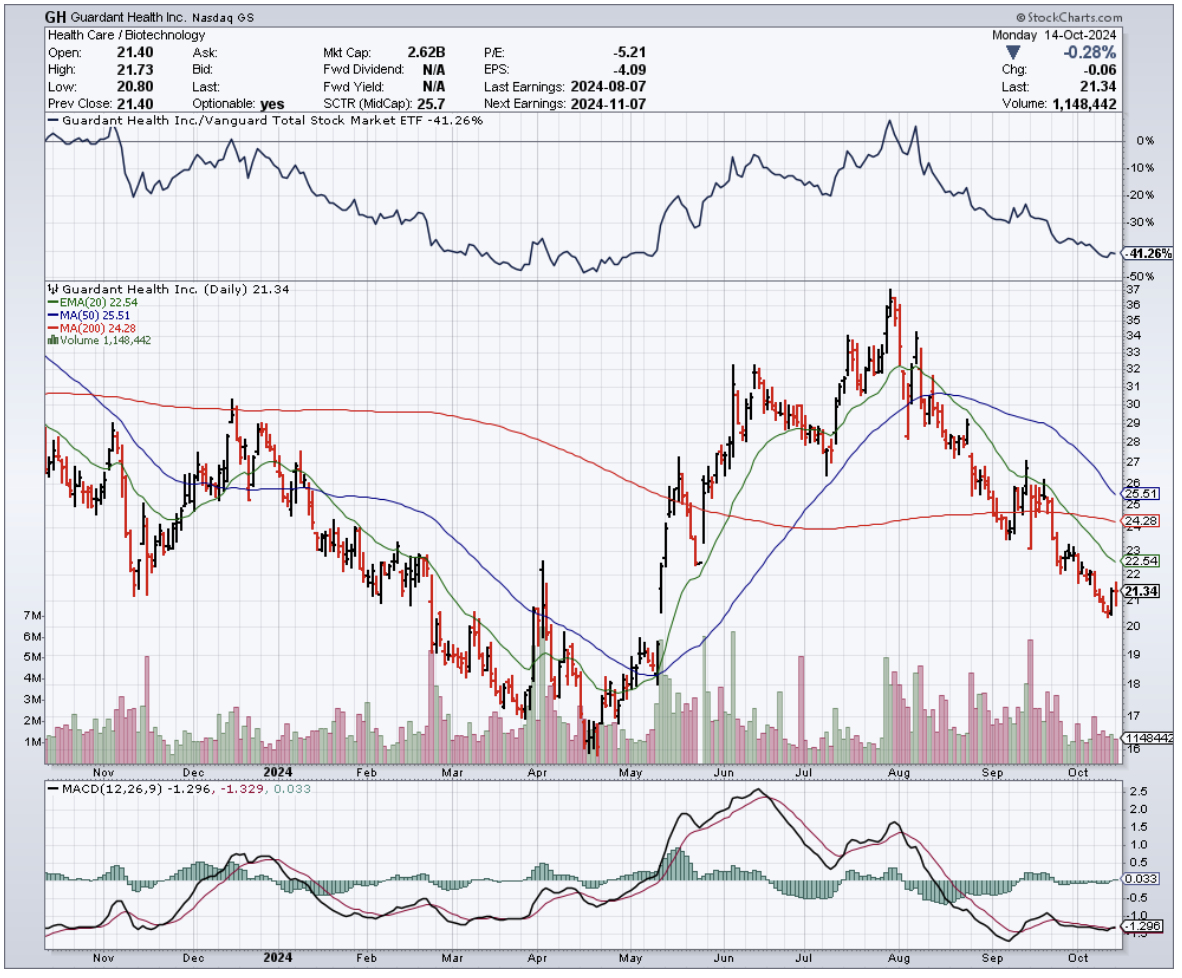Click the -41.26% relative strength axis tag
Viewport: 1182px width, 978px height.
point(1149,254)
